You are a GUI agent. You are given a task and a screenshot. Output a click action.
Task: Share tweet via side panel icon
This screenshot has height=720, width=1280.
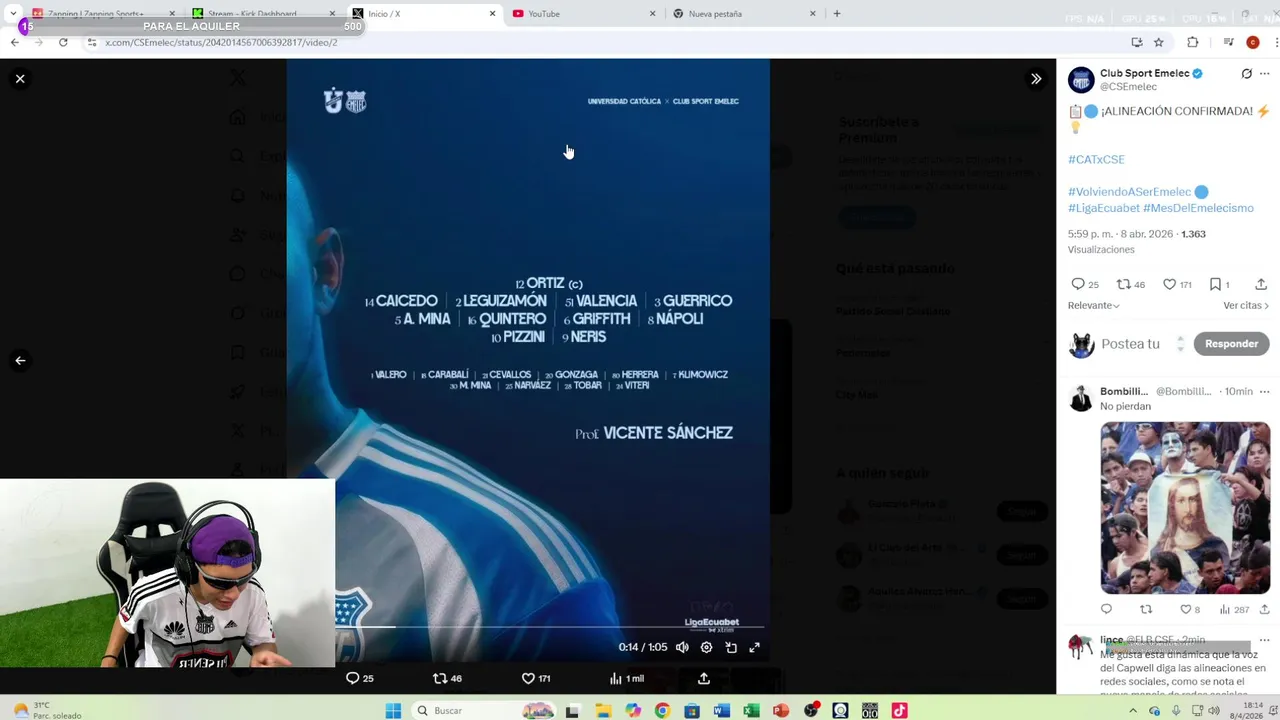tap(1261, 285)
